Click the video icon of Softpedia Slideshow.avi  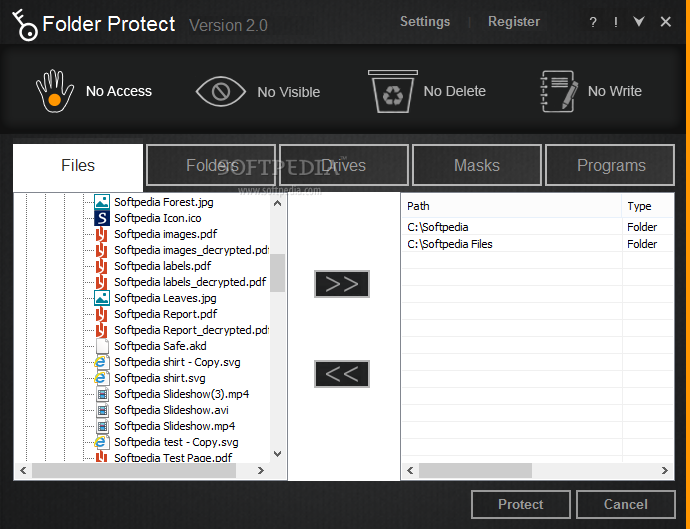click(x=102, y=410)
